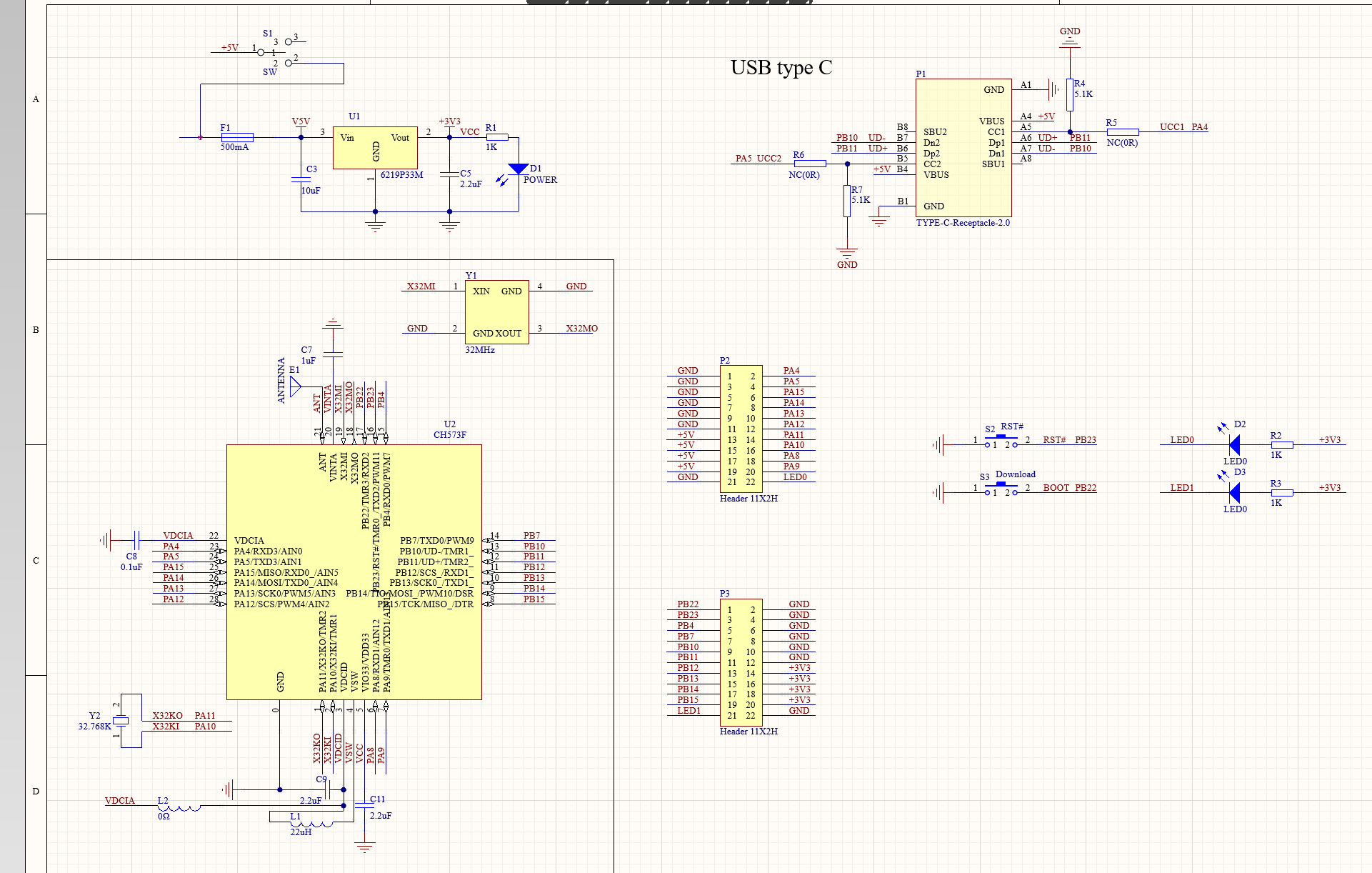The image size is (1372, 873).
Task: Select inductor L2 0Ω symbol
Action: (x=179, y=808)
